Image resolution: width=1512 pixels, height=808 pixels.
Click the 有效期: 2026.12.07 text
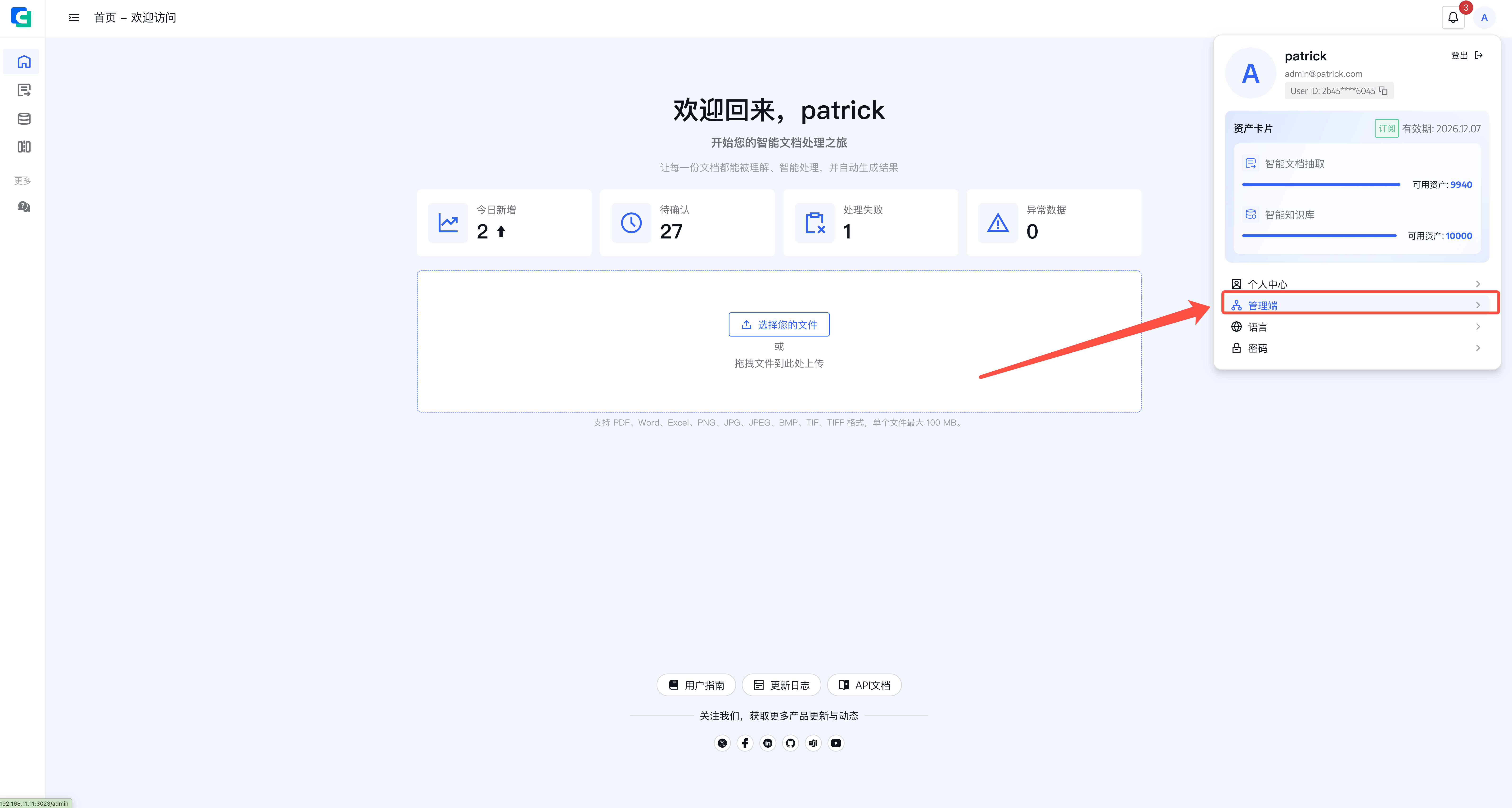1442,129
